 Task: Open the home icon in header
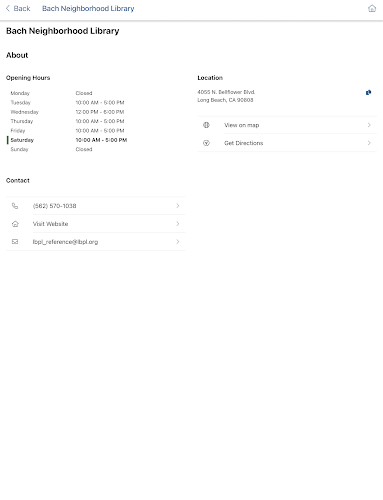pyautogui.click(x=372, y=8)
